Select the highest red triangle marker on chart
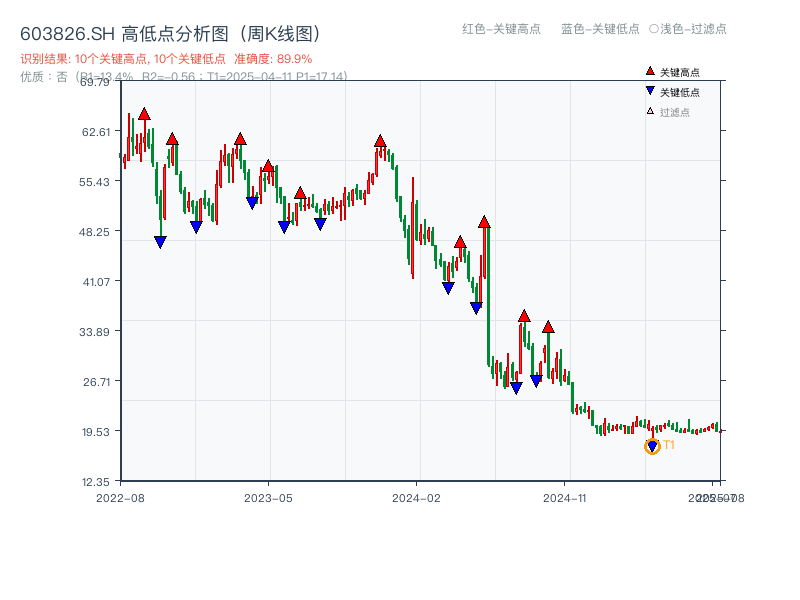The image size is (800, 600). pos(145,113)
